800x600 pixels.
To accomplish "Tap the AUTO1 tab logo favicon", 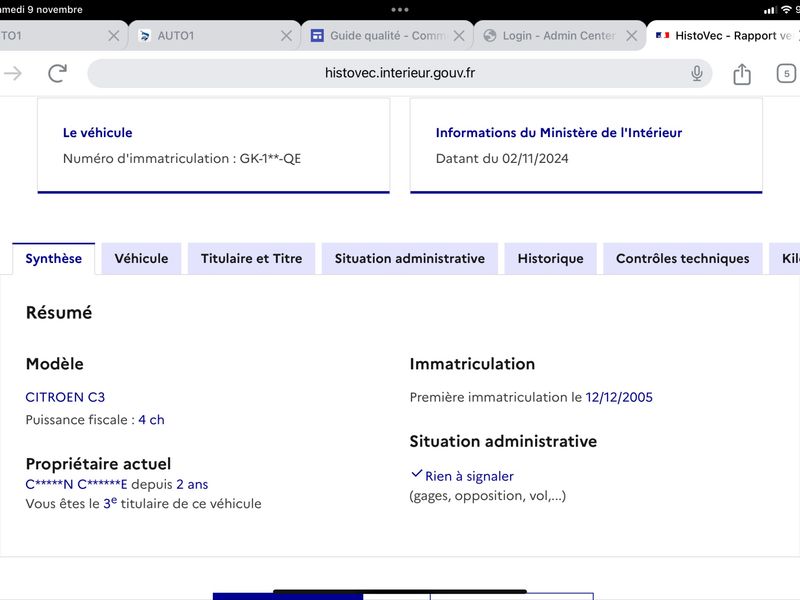I will tap(145, 35).
